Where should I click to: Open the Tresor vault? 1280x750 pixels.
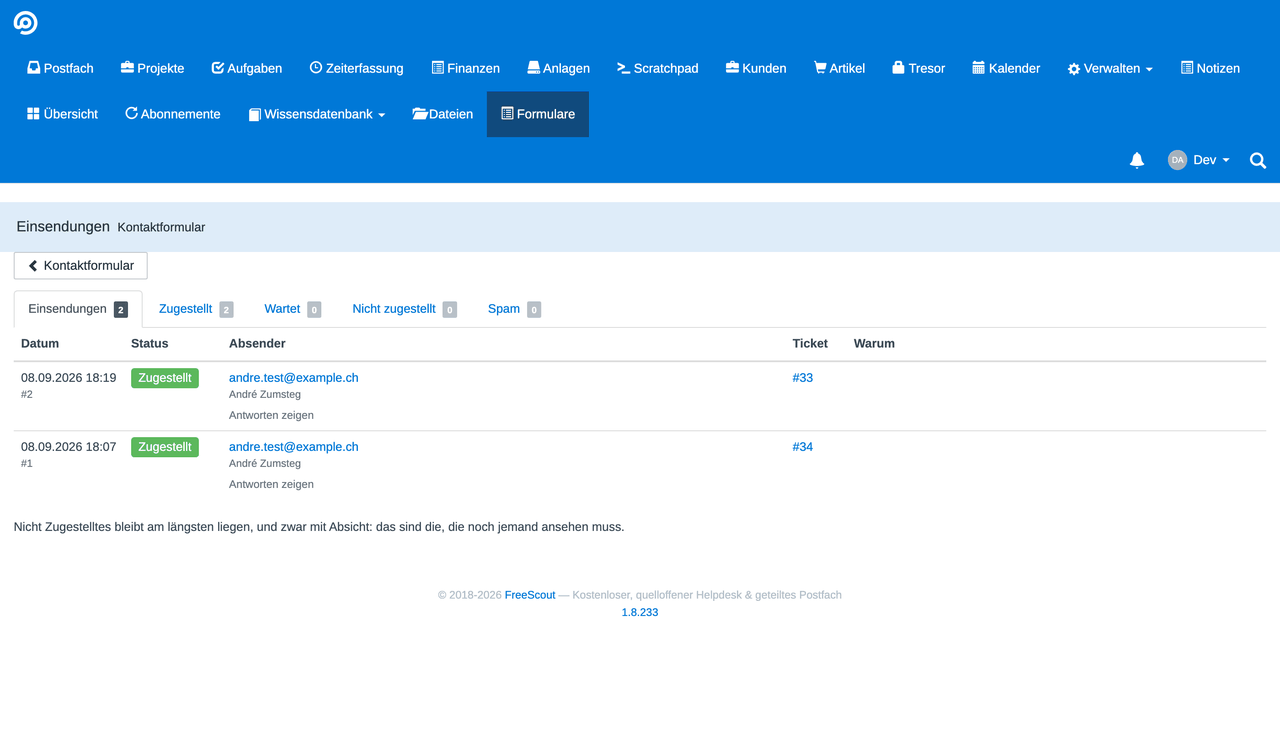918,68
